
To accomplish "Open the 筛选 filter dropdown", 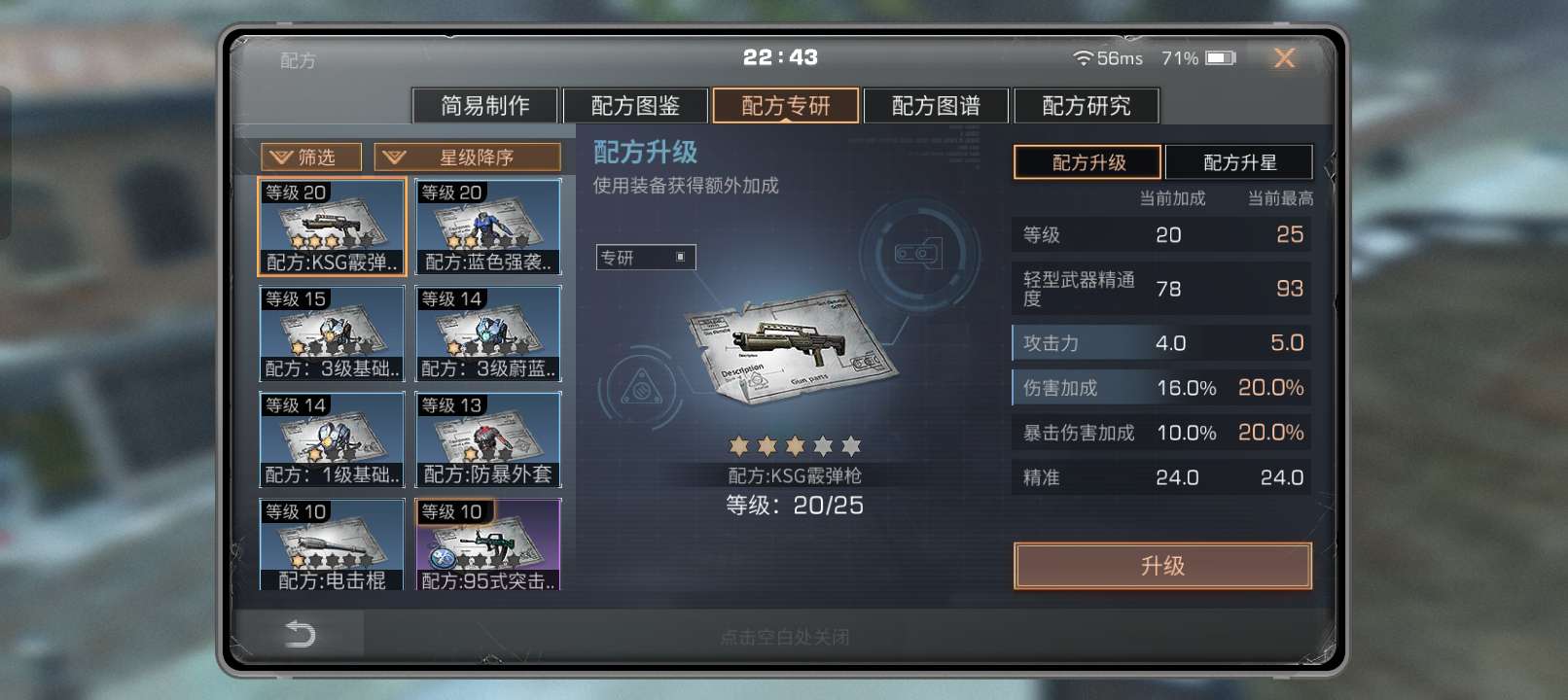I will click(x=311, y=157).
